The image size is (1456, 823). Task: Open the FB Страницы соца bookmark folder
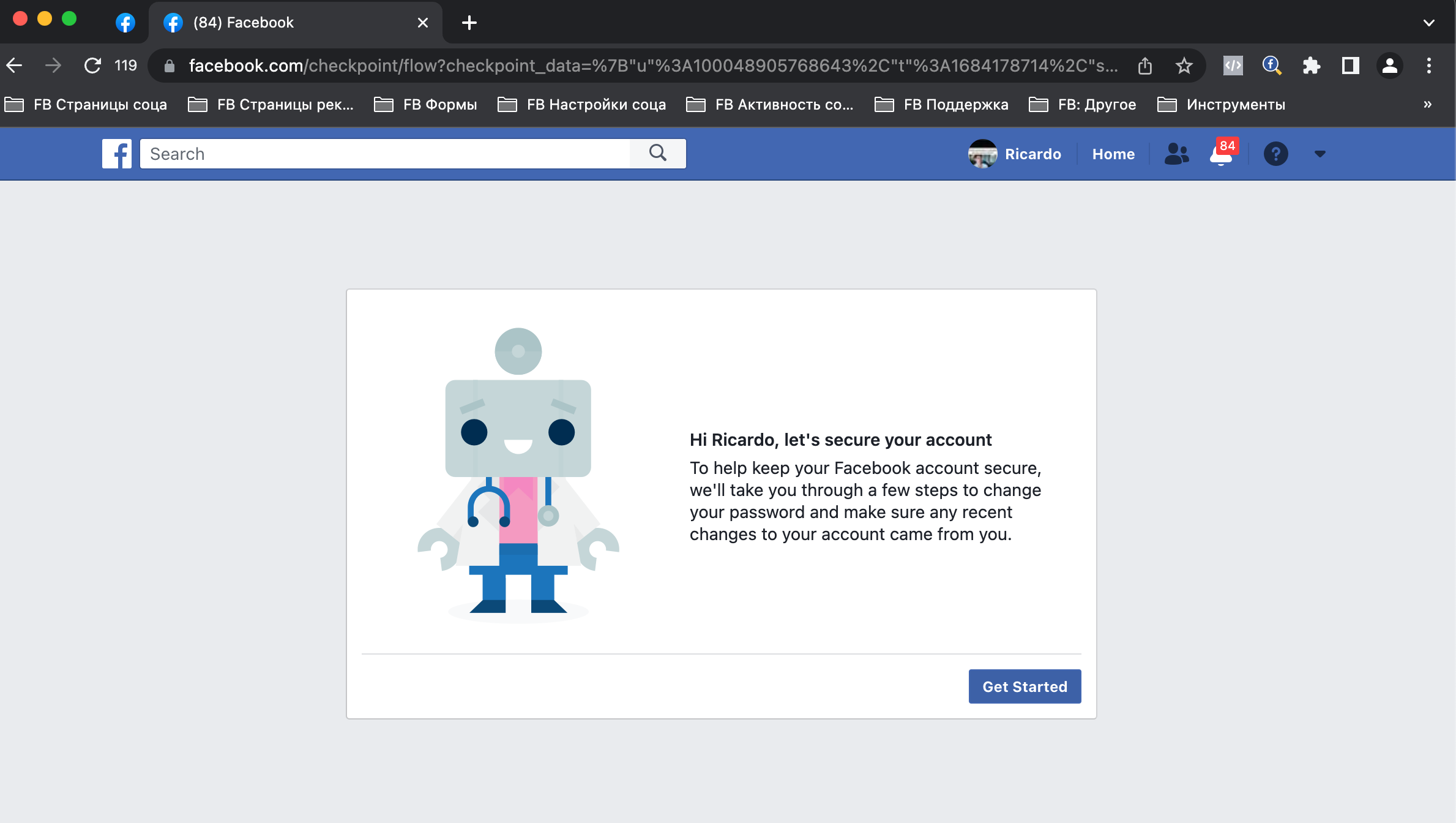coord(86,105)
